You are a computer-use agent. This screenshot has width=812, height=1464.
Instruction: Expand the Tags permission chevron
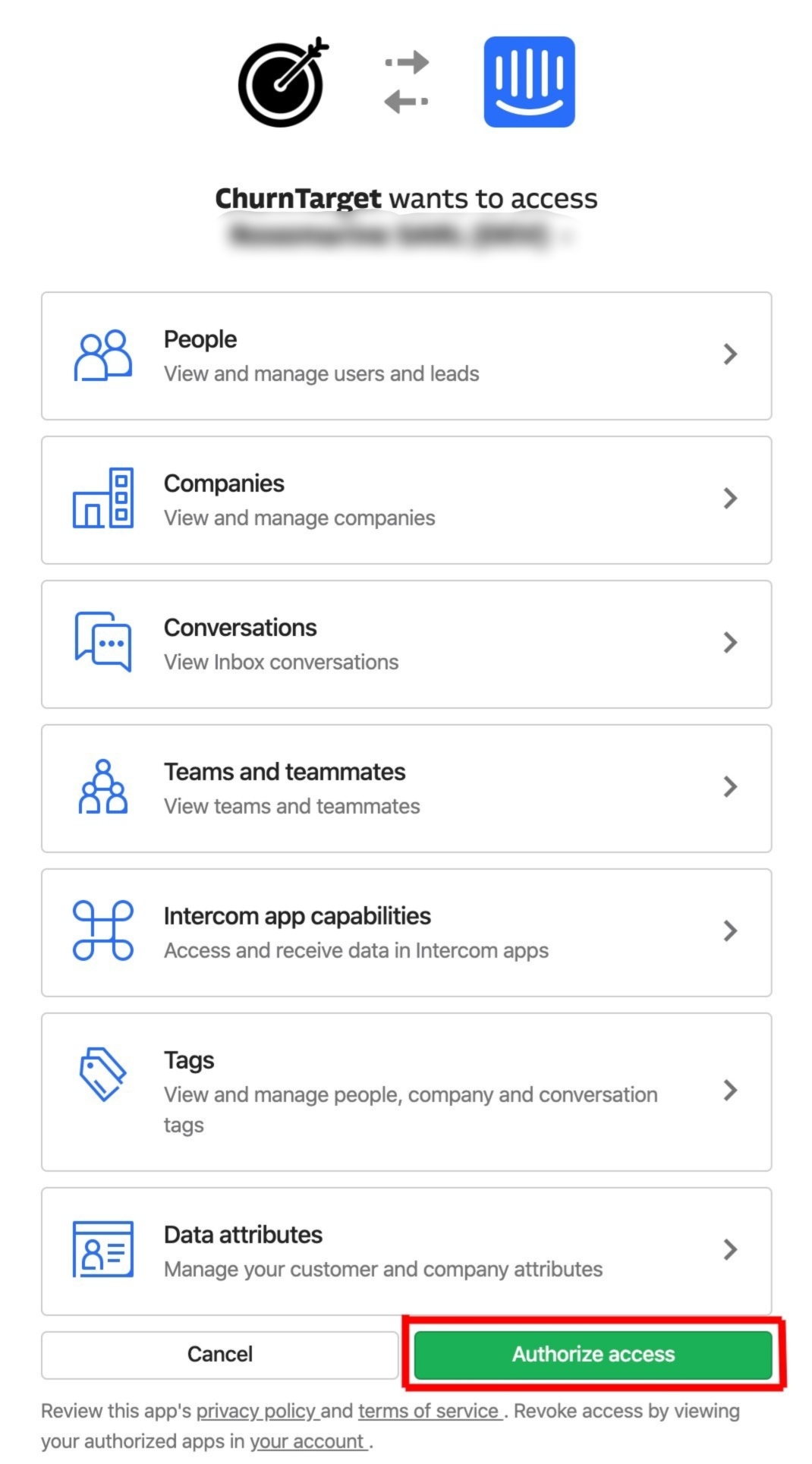(x=730, y=1091)
